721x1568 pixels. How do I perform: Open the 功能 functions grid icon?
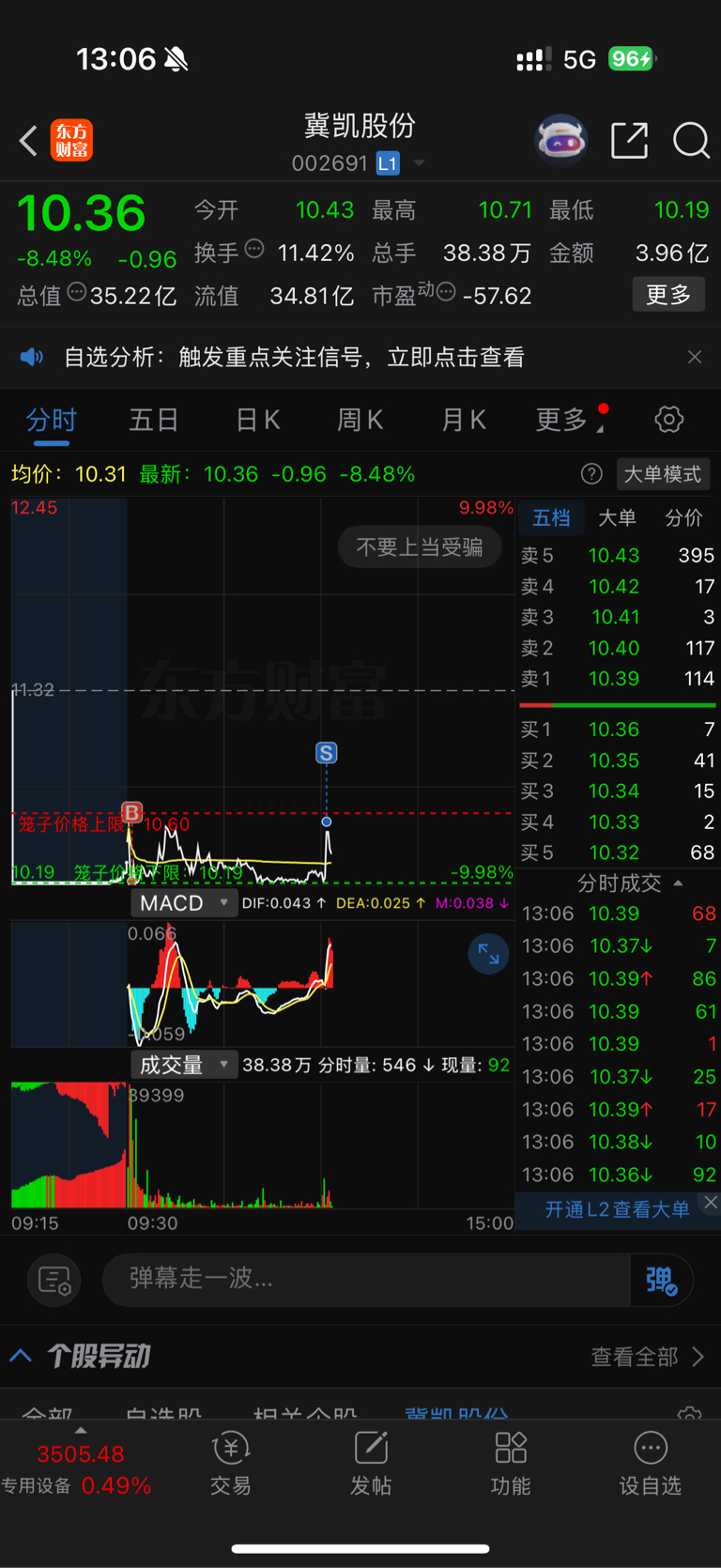[x=511, y=1463]
